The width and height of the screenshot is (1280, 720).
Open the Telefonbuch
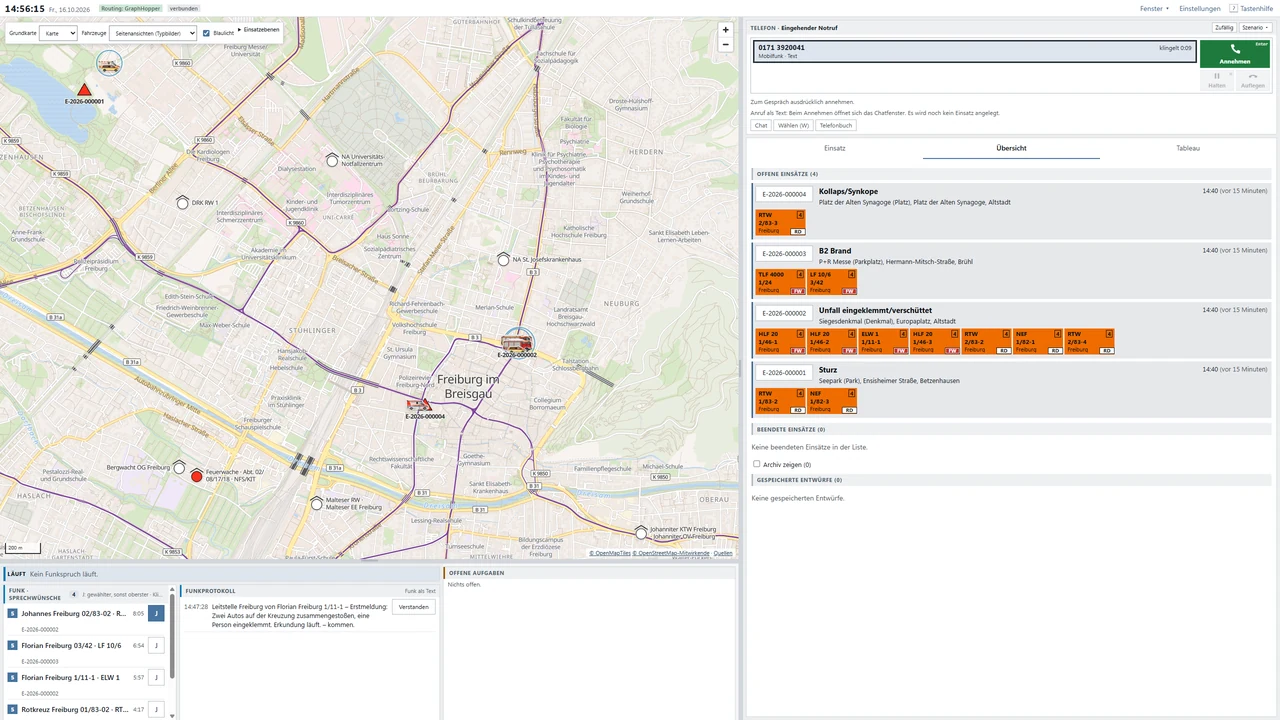coord(836,125)
